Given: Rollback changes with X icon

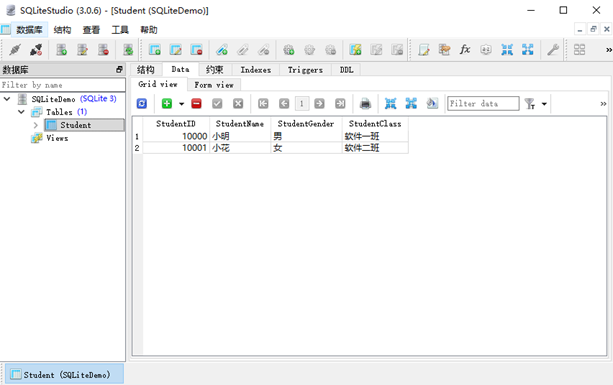Looking at the screenshot, I should (238, 104).
